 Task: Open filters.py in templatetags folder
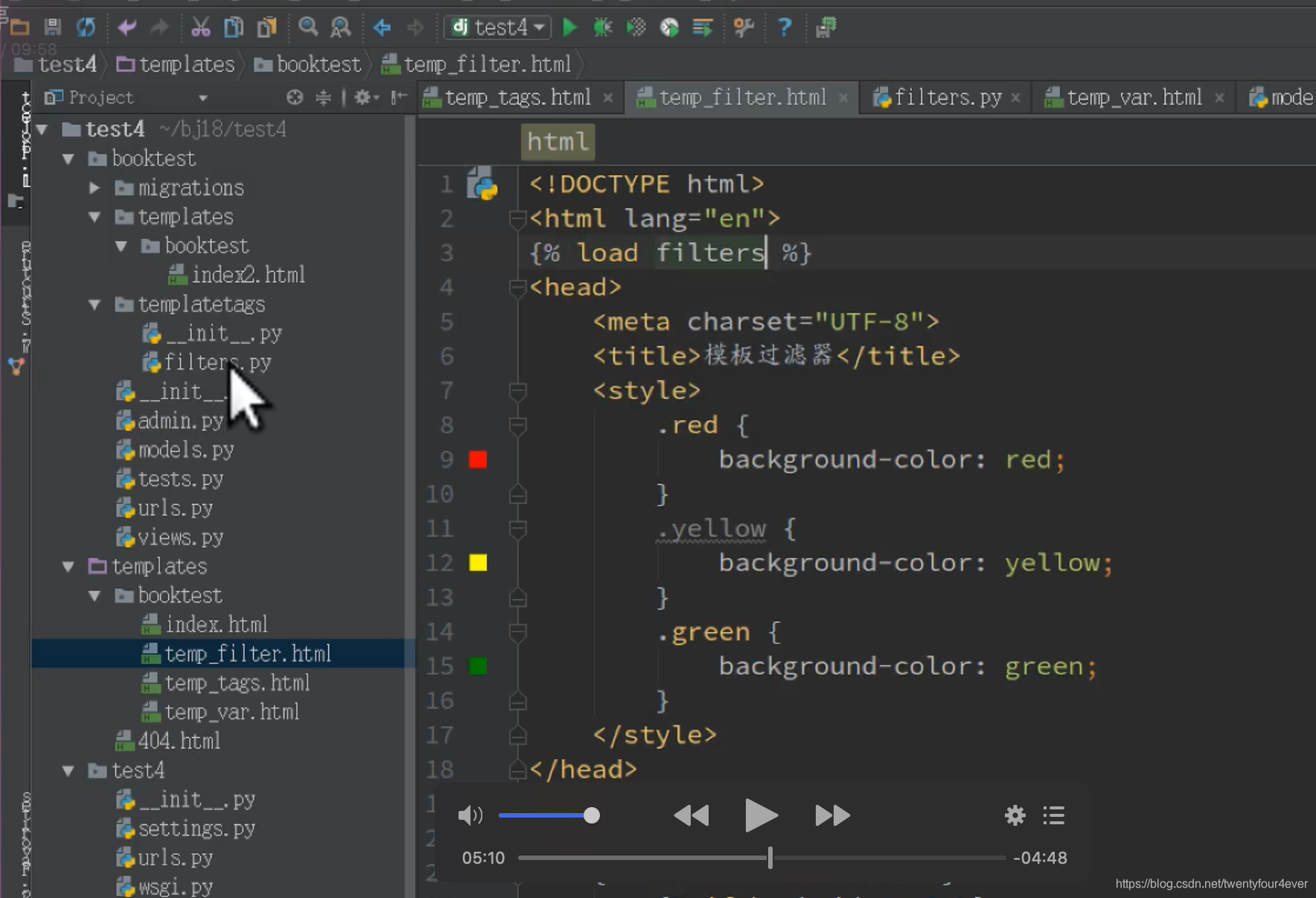tap(208, 363)
